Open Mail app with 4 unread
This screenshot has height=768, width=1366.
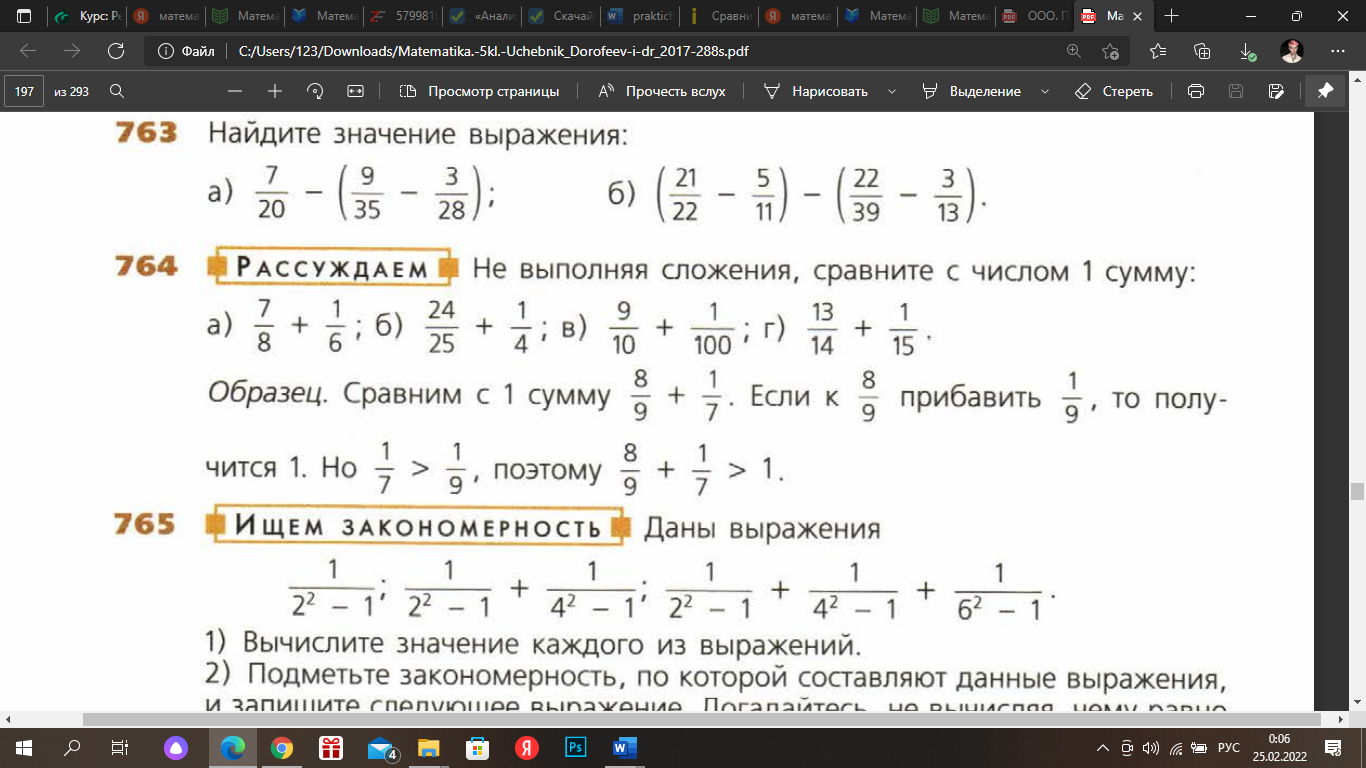tap(380, 747)
